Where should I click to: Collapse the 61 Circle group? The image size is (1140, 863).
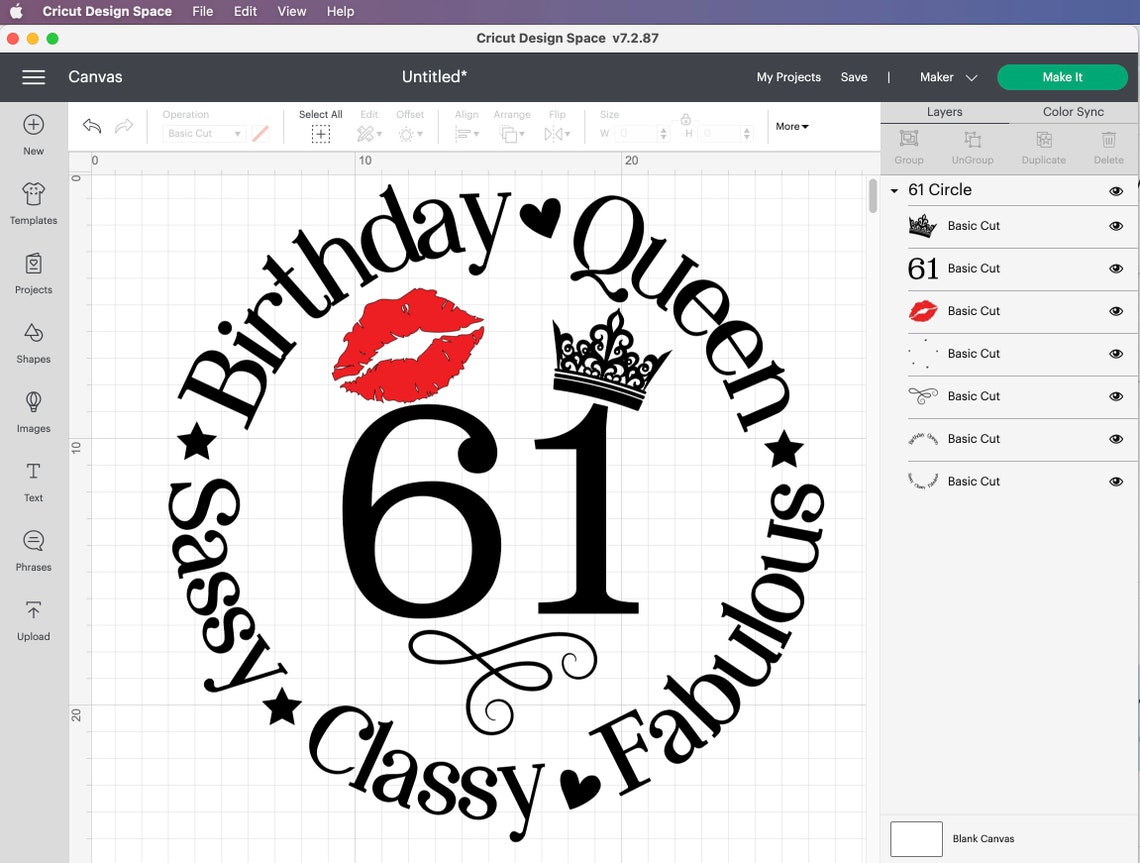893,190
